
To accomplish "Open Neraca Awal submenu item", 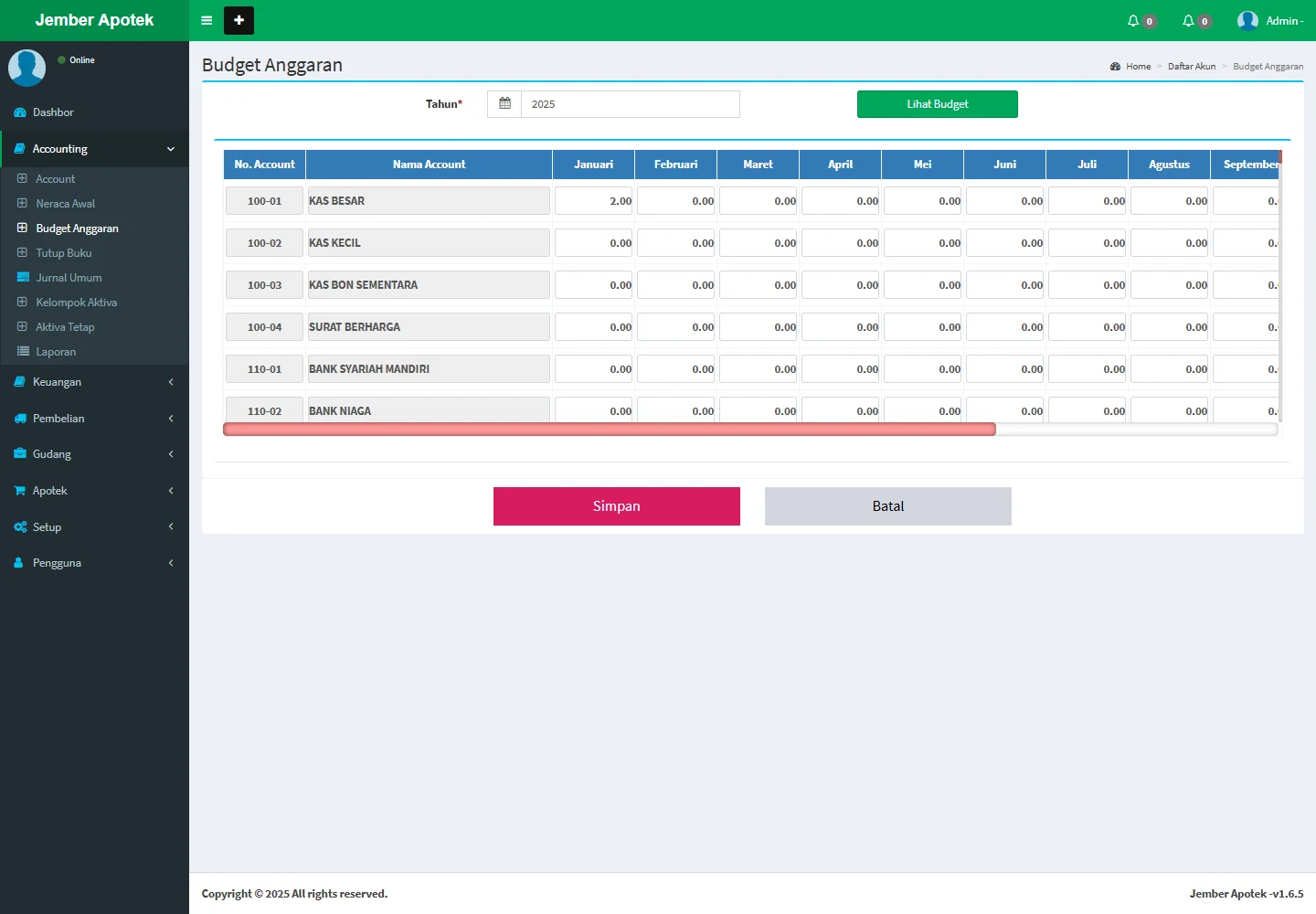I will (x=65, y=204).
